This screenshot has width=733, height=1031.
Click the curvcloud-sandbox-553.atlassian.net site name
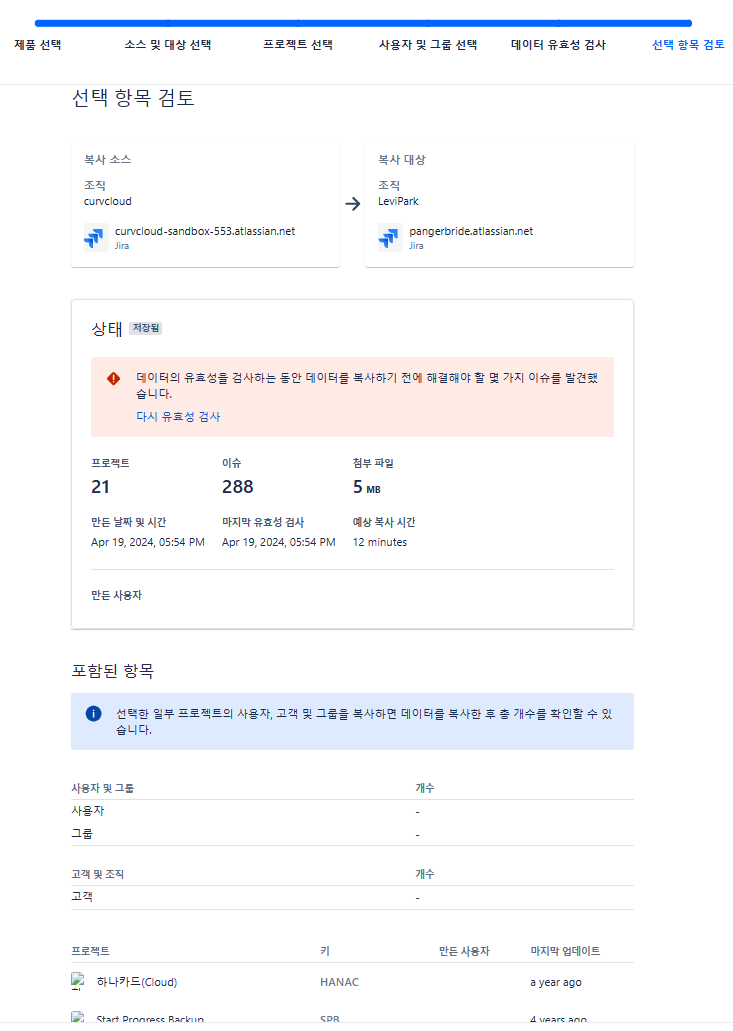[205, 231]
